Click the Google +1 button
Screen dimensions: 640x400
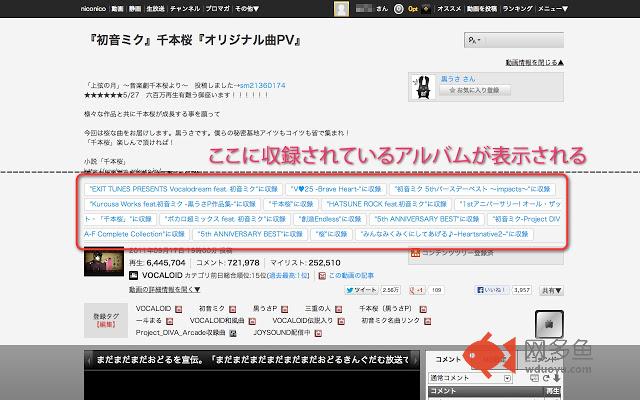coord(417,290)
